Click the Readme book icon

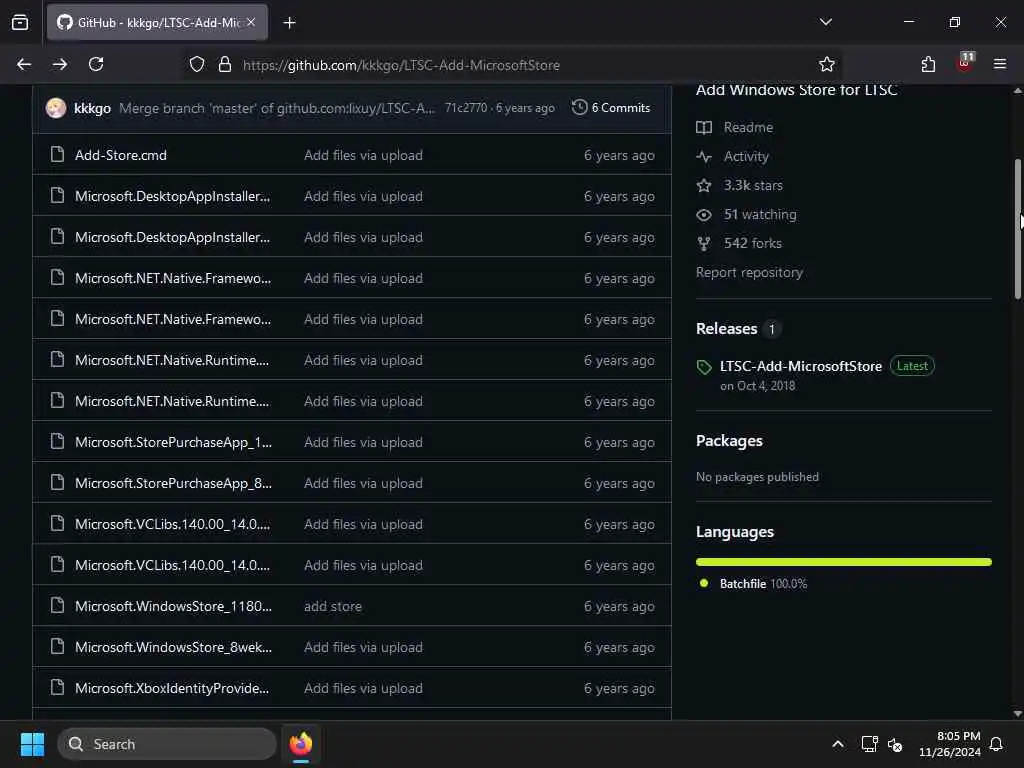pos(703,127)
